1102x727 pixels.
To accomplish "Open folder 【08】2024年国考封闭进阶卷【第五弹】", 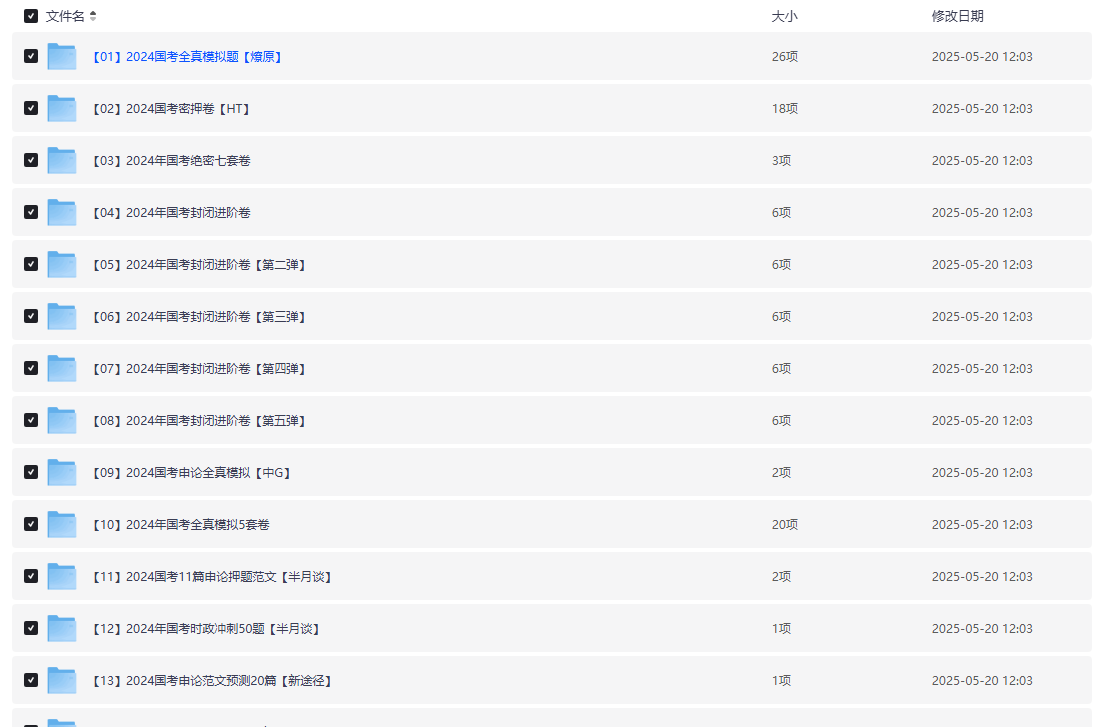I will coord(198,421).
